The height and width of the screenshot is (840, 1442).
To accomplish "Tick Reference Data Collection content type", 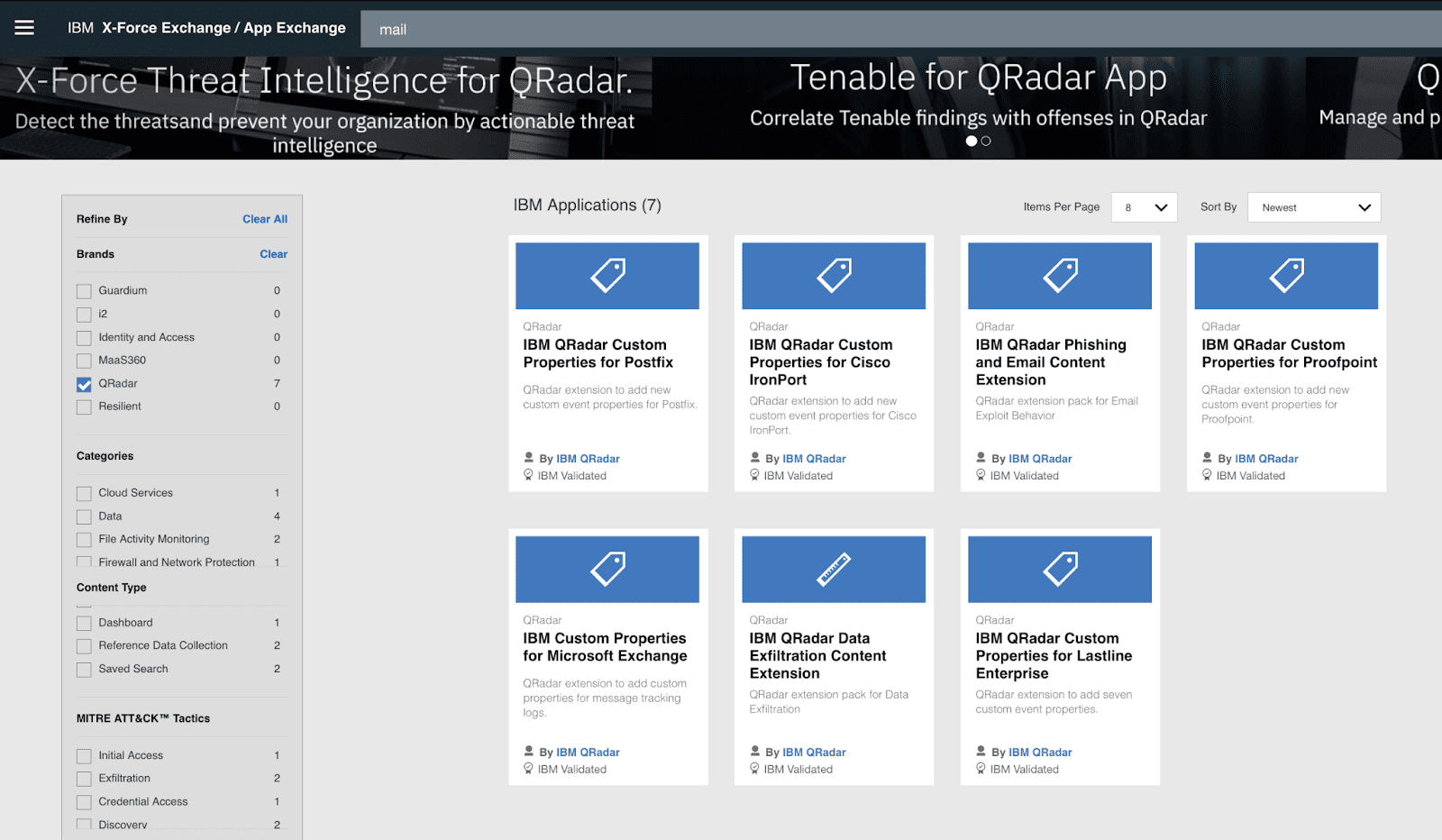I will 84,646.
